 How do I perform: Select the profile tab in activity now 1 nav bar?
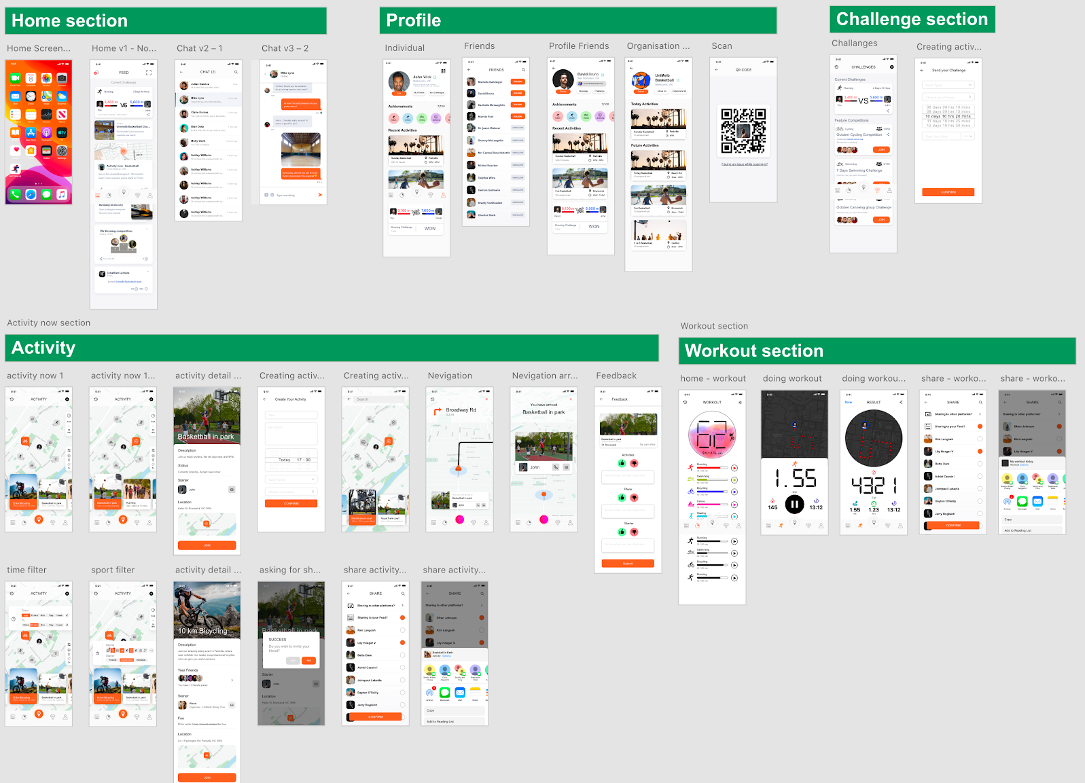coord(65,522)
